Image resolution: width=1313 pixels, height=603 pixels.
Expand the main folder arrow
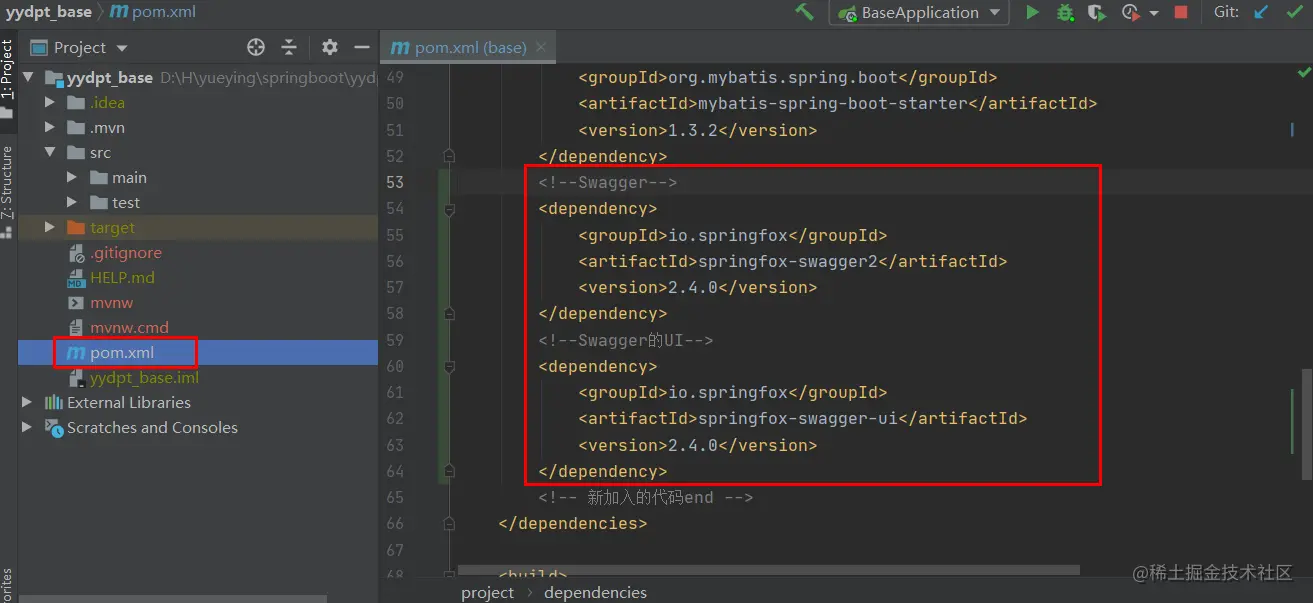tap(72, 177)
